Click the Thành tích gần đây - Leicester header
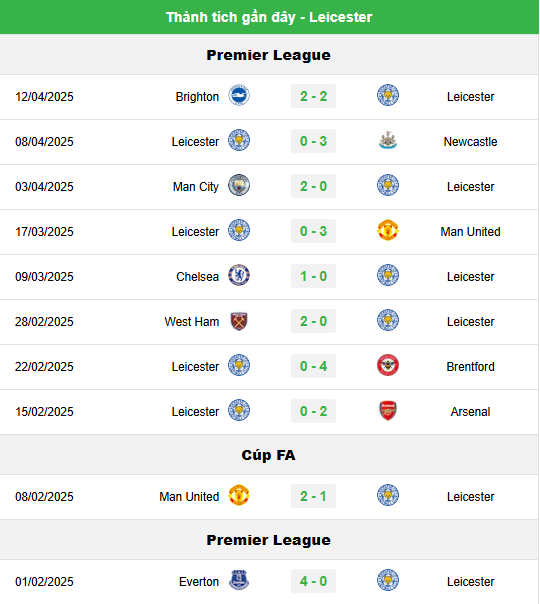 (x=269, y=17)
